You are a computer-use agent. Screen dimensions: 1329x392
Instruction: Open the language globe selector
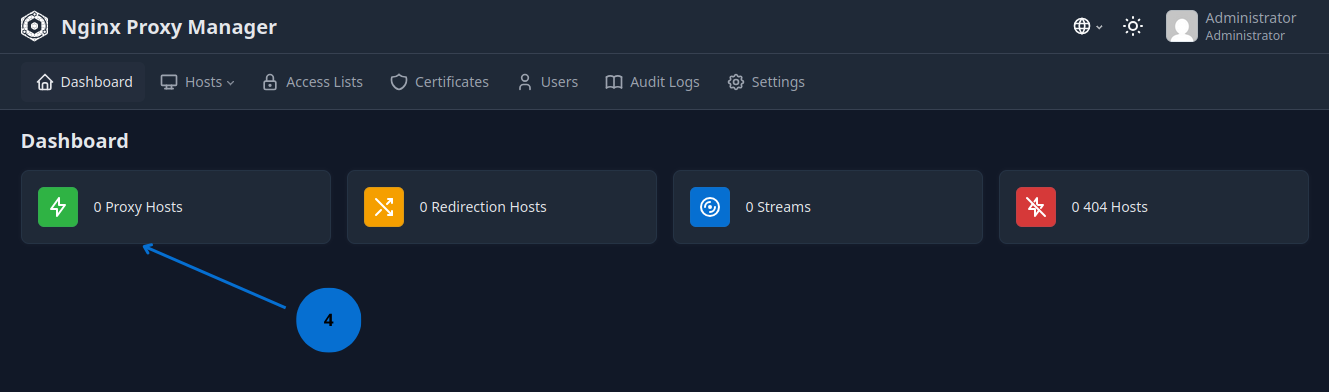click(x=1088, y=27)
